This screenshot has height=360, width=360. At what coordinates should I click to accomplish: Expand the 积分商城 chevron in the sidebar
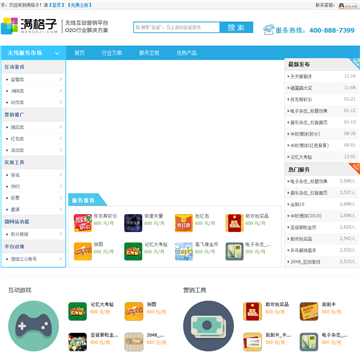pyautogui.click(x=61, y=234)
